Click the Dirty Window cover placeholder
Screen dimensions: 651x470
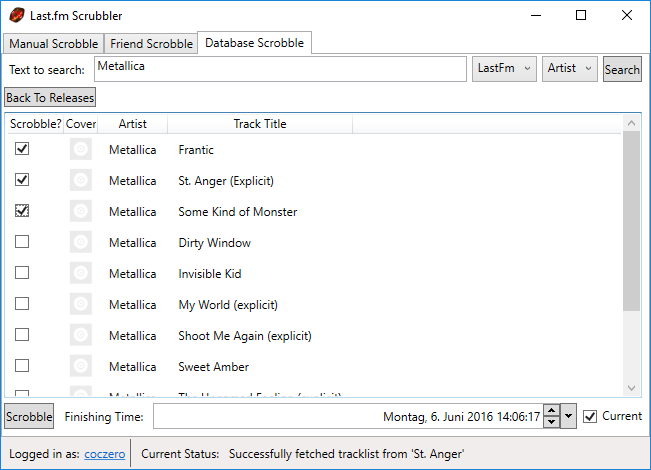pyautogui.click(x=81, y=242)
